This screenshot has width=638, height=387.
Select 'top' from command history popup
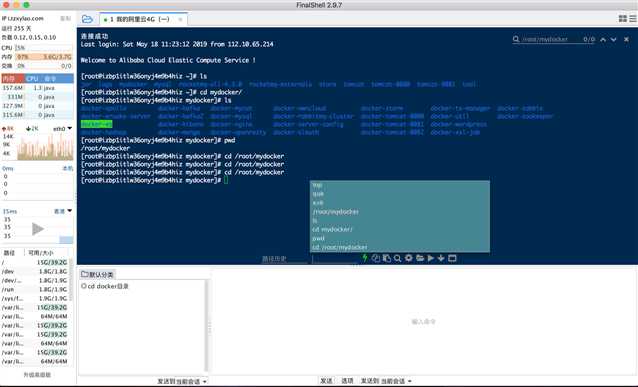point(400,185)
